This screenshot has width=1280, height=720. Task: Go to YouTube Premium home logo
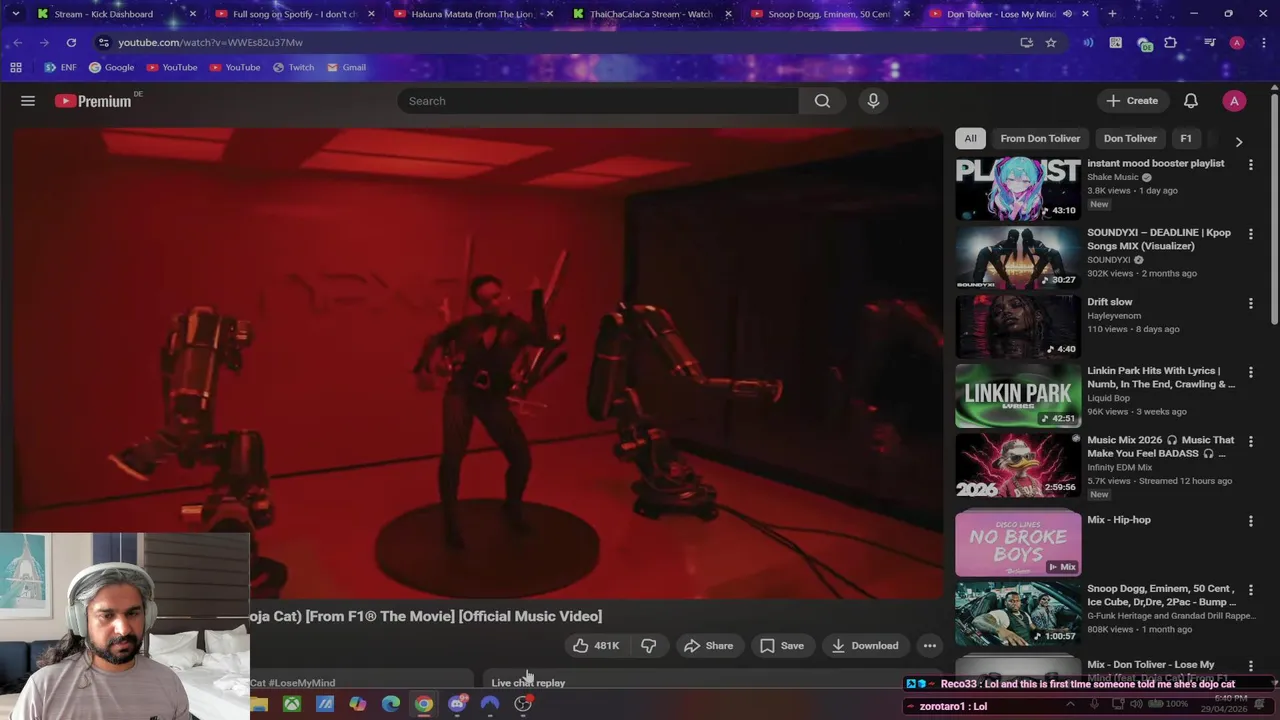(93, 101)
